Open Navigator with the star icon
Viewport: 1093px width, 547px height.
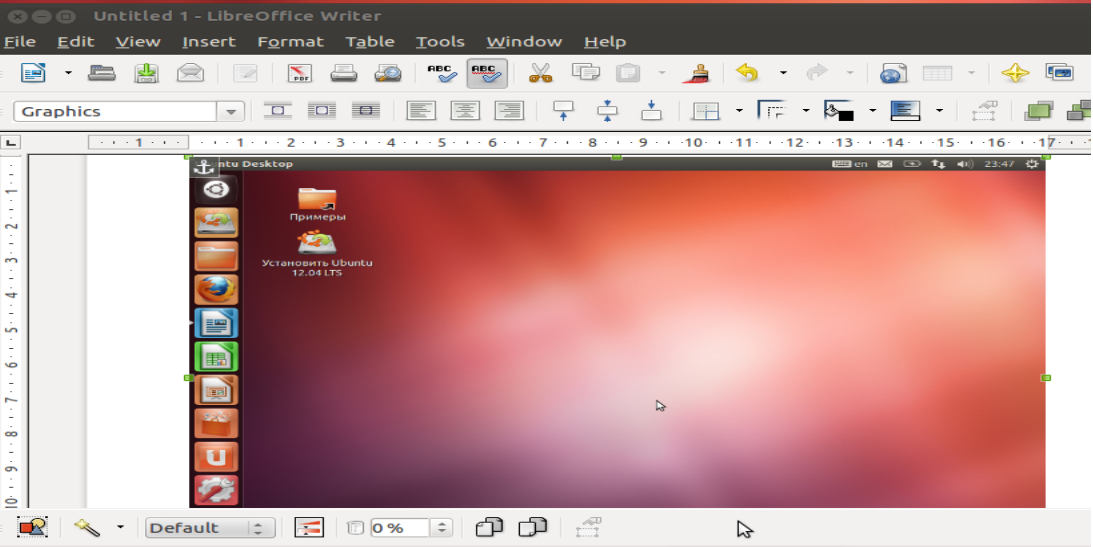pos(1015,72)
